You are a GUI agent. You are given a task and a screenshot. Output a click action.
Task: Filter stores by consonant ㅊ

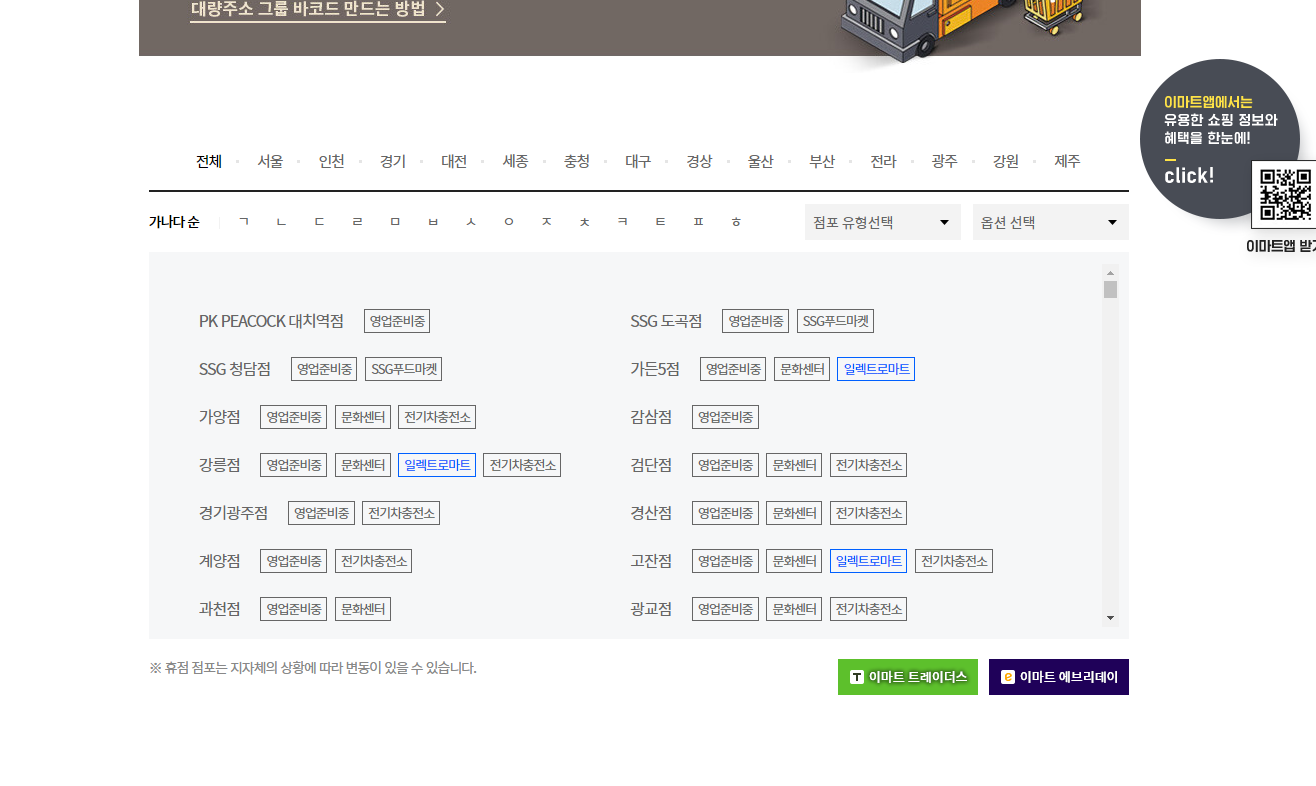pos(585,222)
